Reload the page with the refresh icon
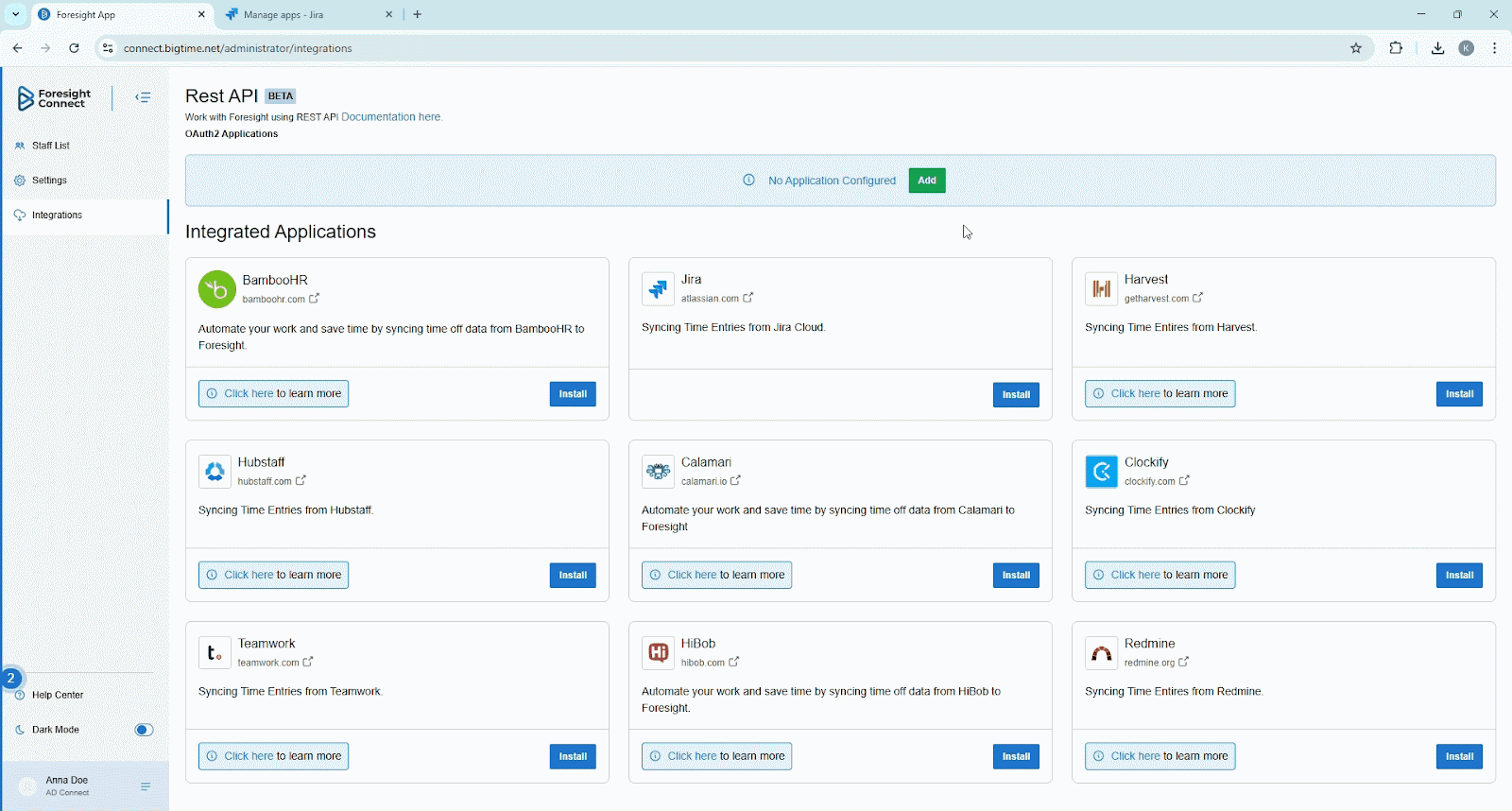This screenshot has width=1512, height=811. tap(74, 48)
